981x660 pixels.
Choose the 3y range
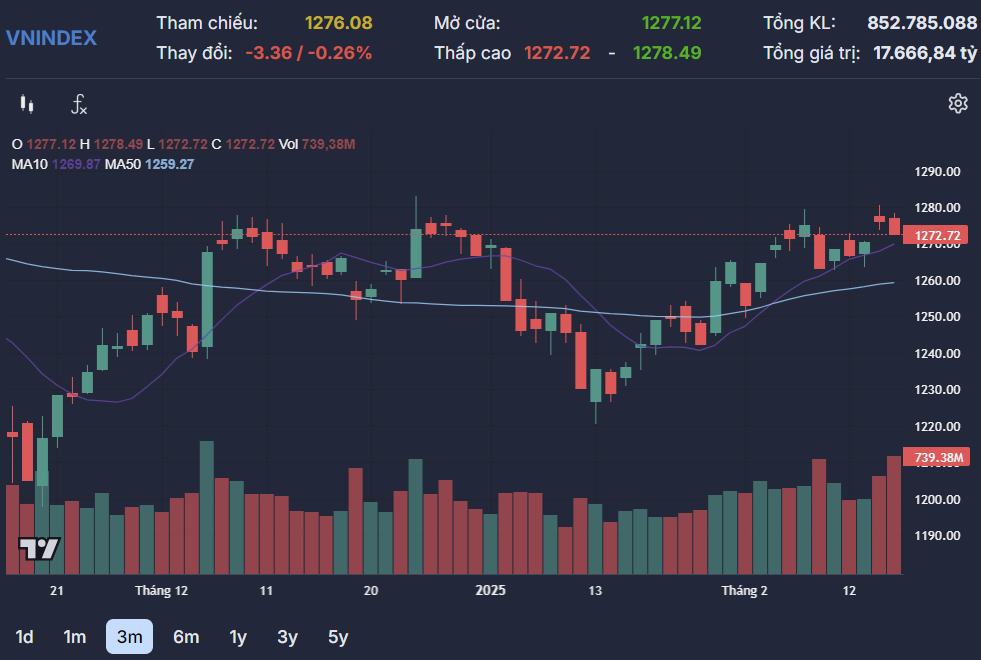[x=288, y=636]
